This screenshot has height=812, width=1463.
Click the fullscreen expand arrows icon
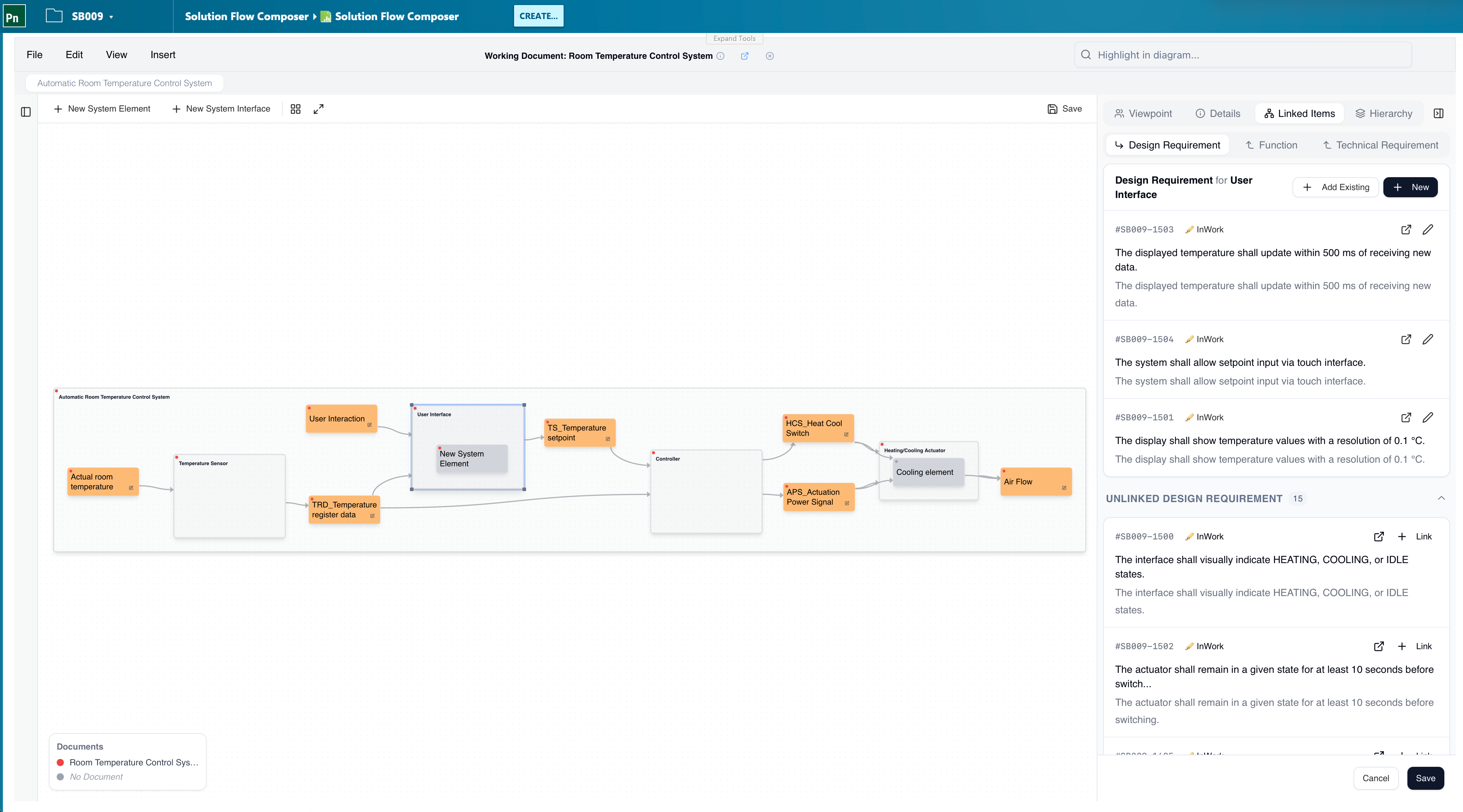pyautogui.click(x=319, y=108)
